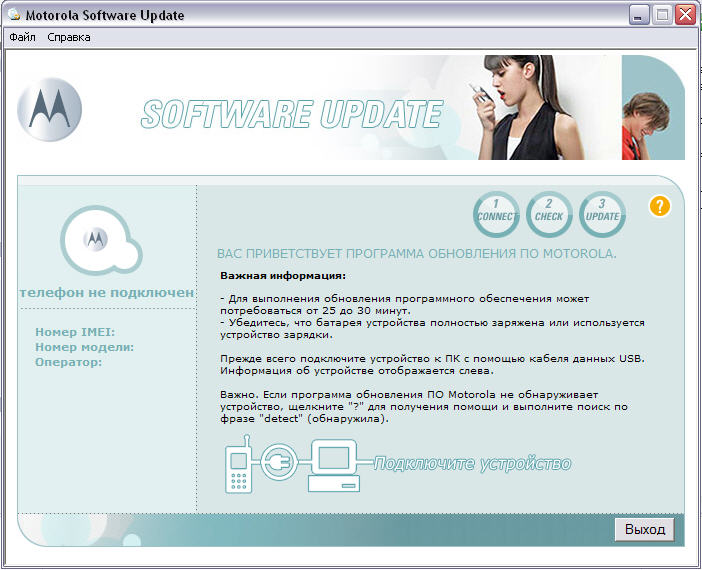
Task: Open the Файл menu
Action: [x=22, y=37]
